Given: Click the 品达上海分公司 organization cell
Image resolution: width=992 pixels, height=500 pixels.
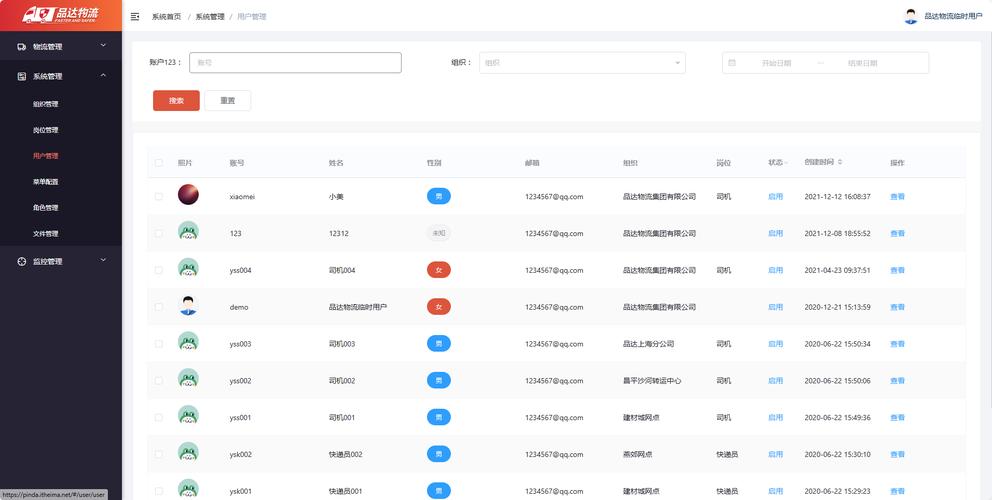Looking at the screenshot, I should tap(648, 344).
